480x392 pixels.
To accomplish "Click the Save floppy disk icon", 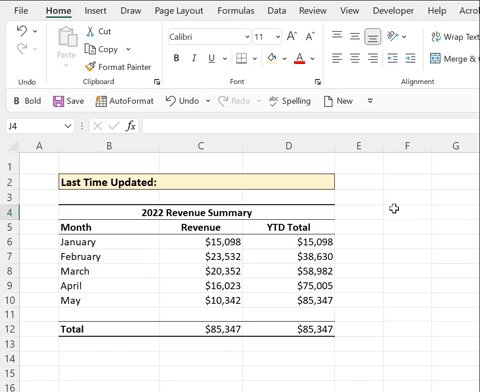I will (58, 101).
